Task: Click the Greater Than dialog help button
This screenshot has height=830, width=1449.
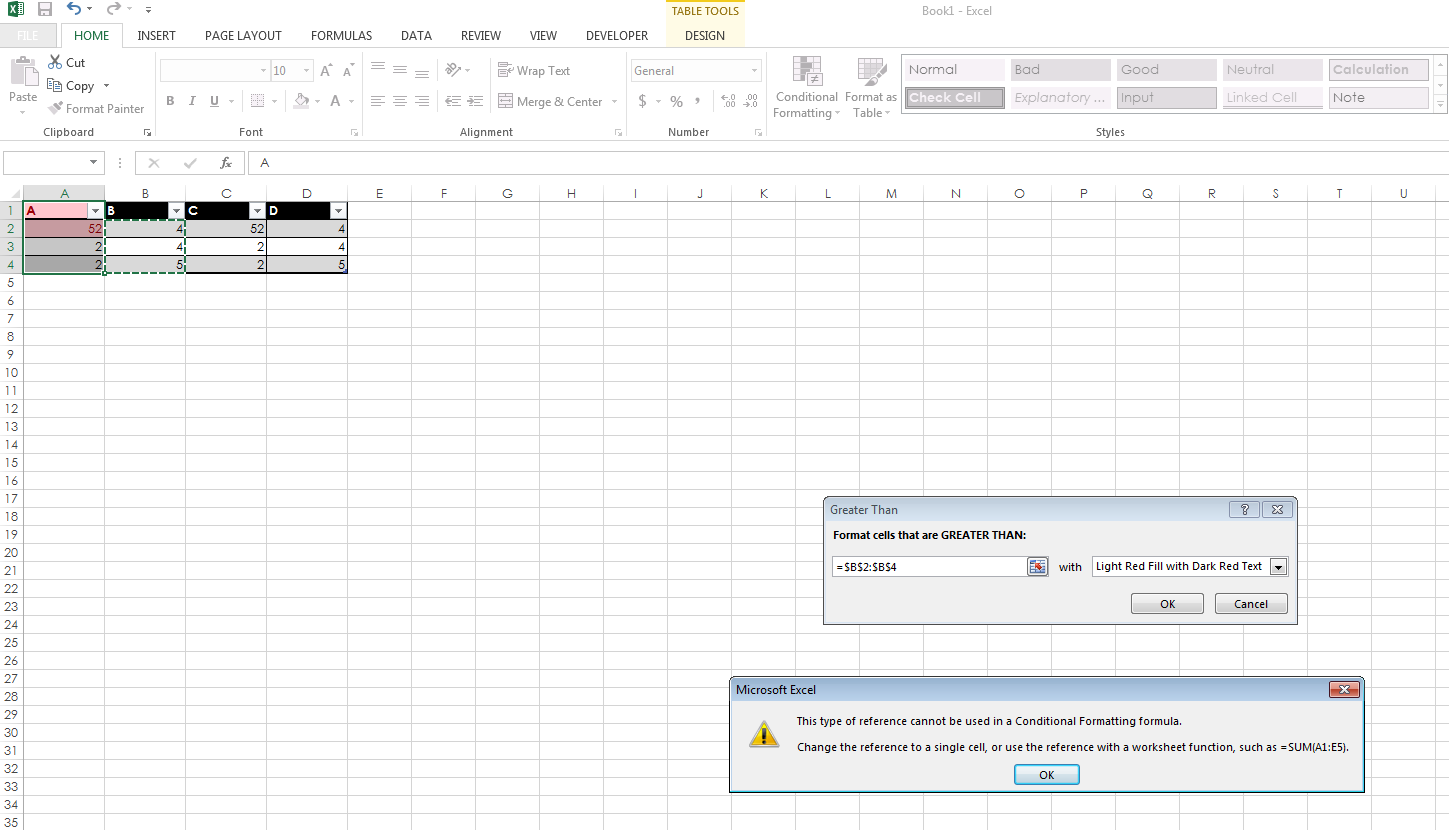Action: coord(1244,509)
